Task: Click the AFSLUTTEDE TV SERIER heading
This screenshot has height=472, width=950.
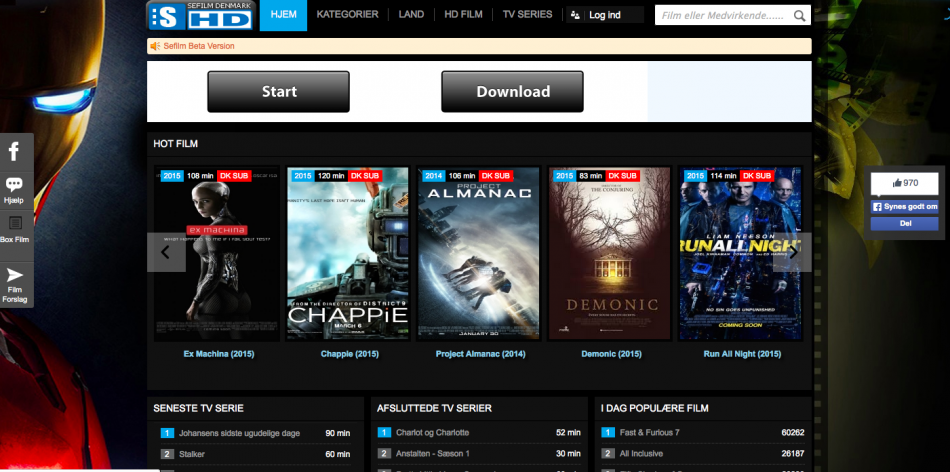Action: click(x=434, y=408)
